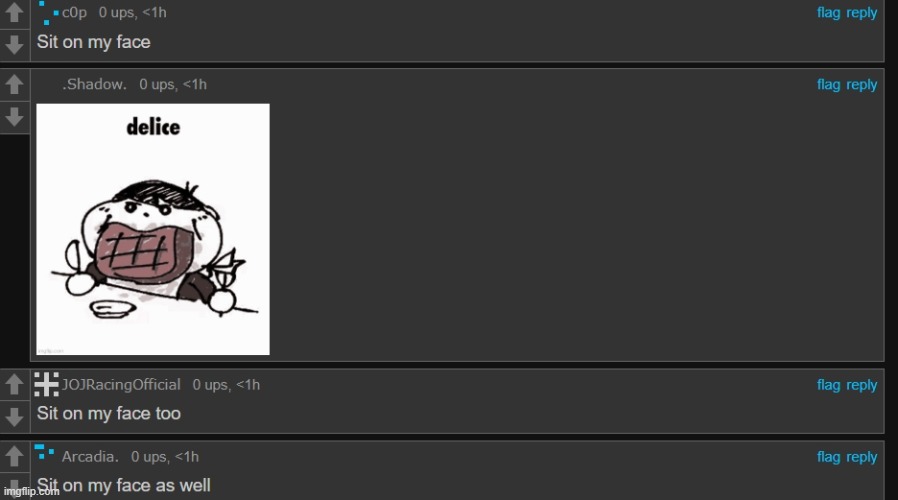The height and width of the screenshot is (500, 898).
Task: Click Arcadia.'s blue avatar icon
Action: click(x=44, y=452)
